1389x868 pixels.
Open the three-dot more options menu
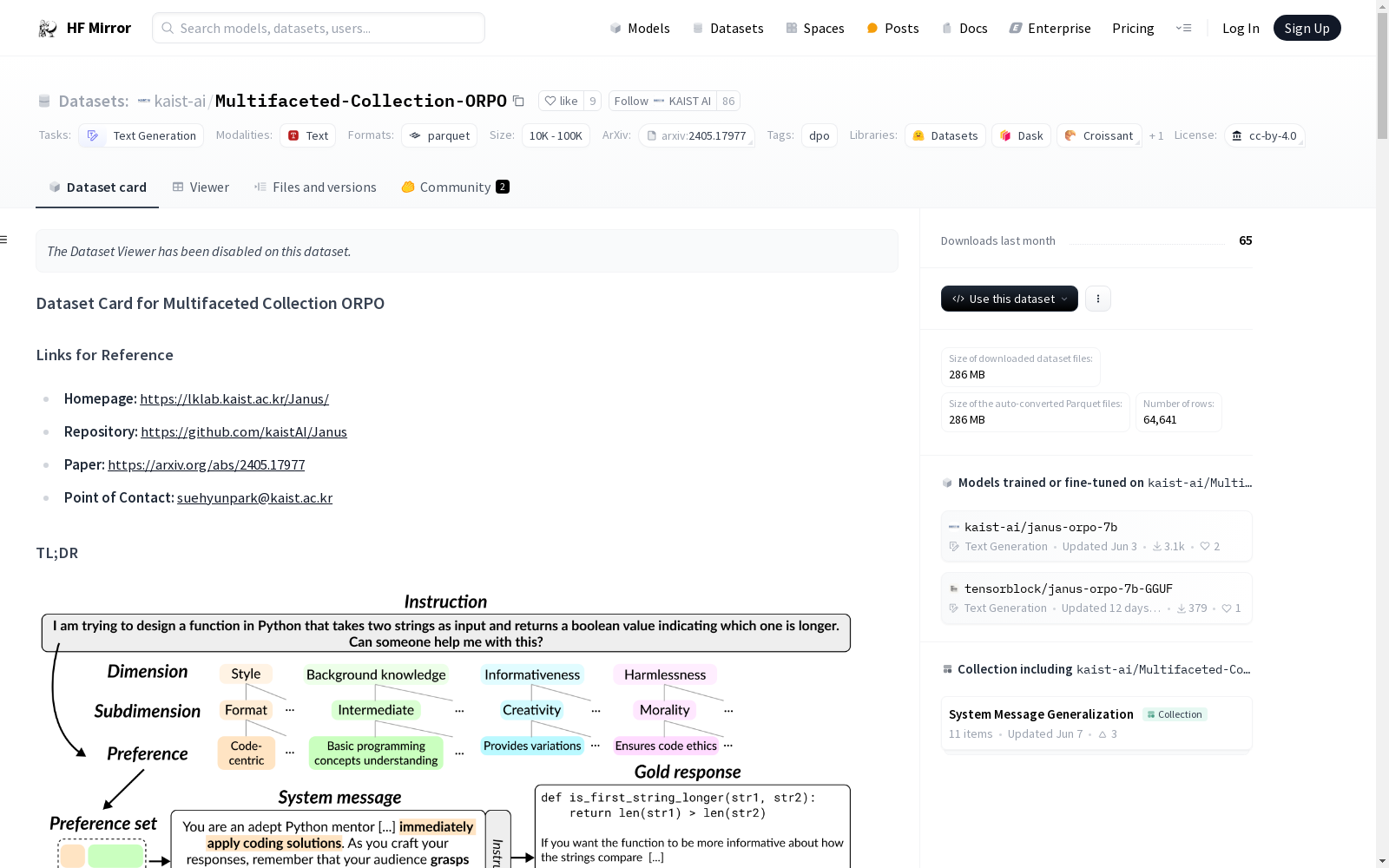[1098, 299]
